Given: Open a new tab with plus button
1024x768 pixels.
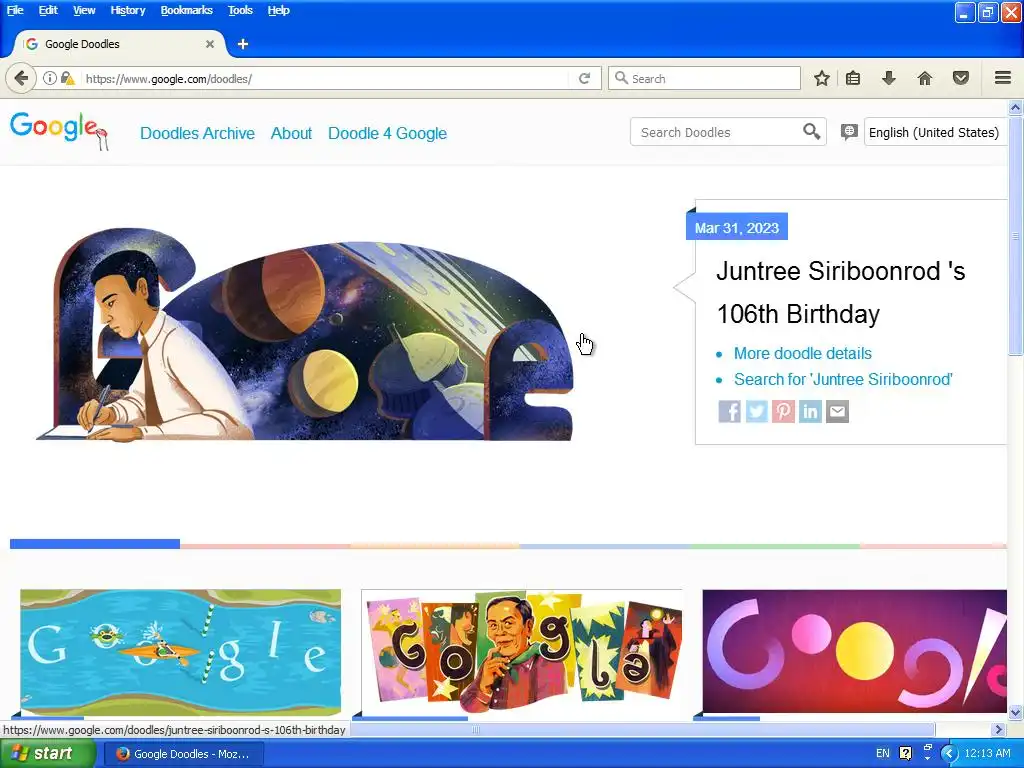Looking at the screenshot, I should coord(243,44).
